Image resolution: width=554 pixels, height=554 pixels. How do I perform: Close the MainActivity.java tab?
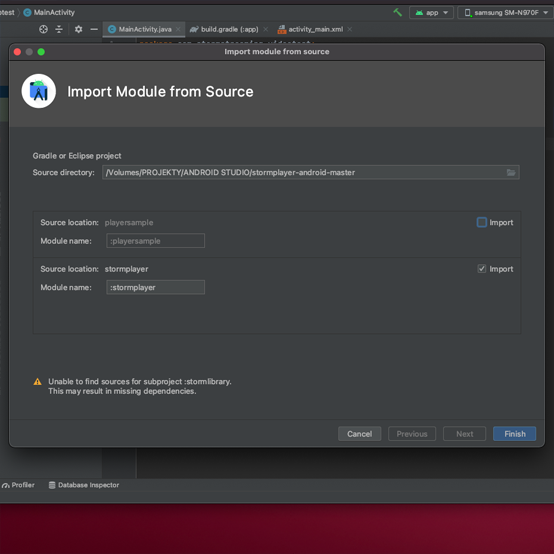click(178, 29)
